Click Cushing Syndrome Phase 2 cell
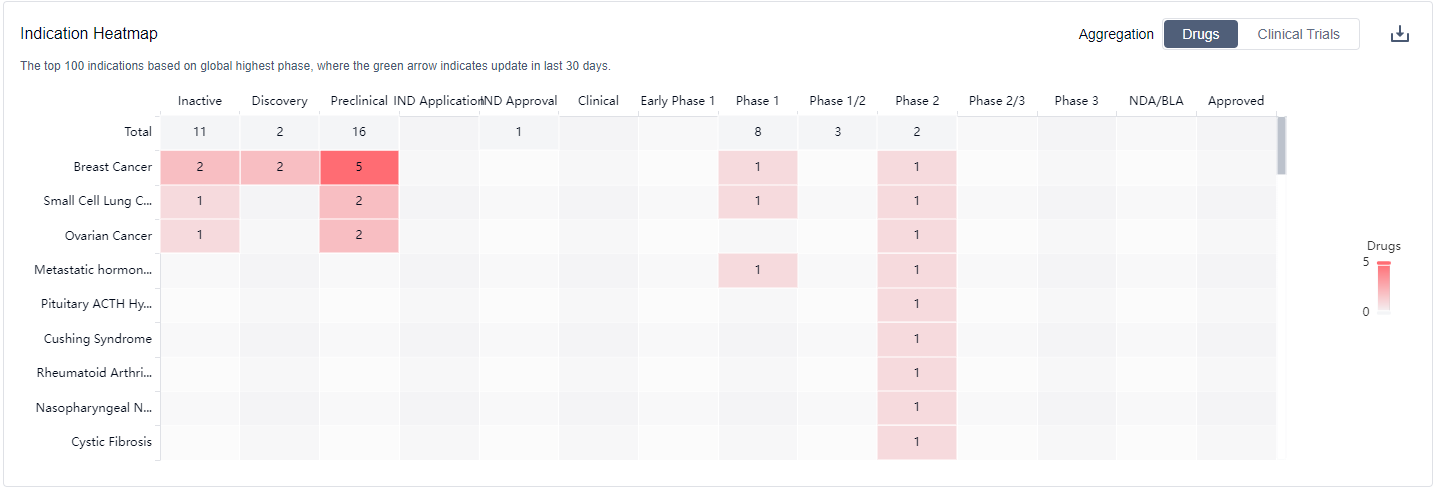 click(917, 339)
